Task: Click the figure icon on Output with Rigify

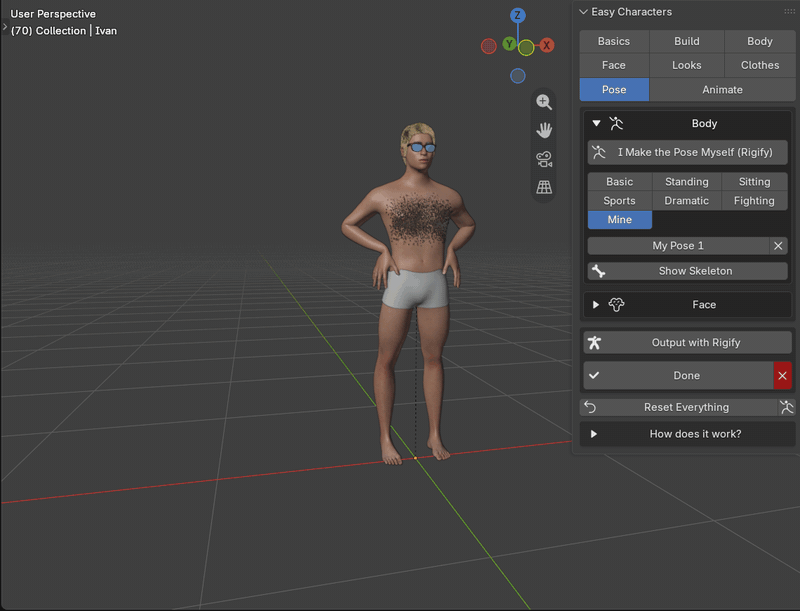Action: click(x=594, y=343)
